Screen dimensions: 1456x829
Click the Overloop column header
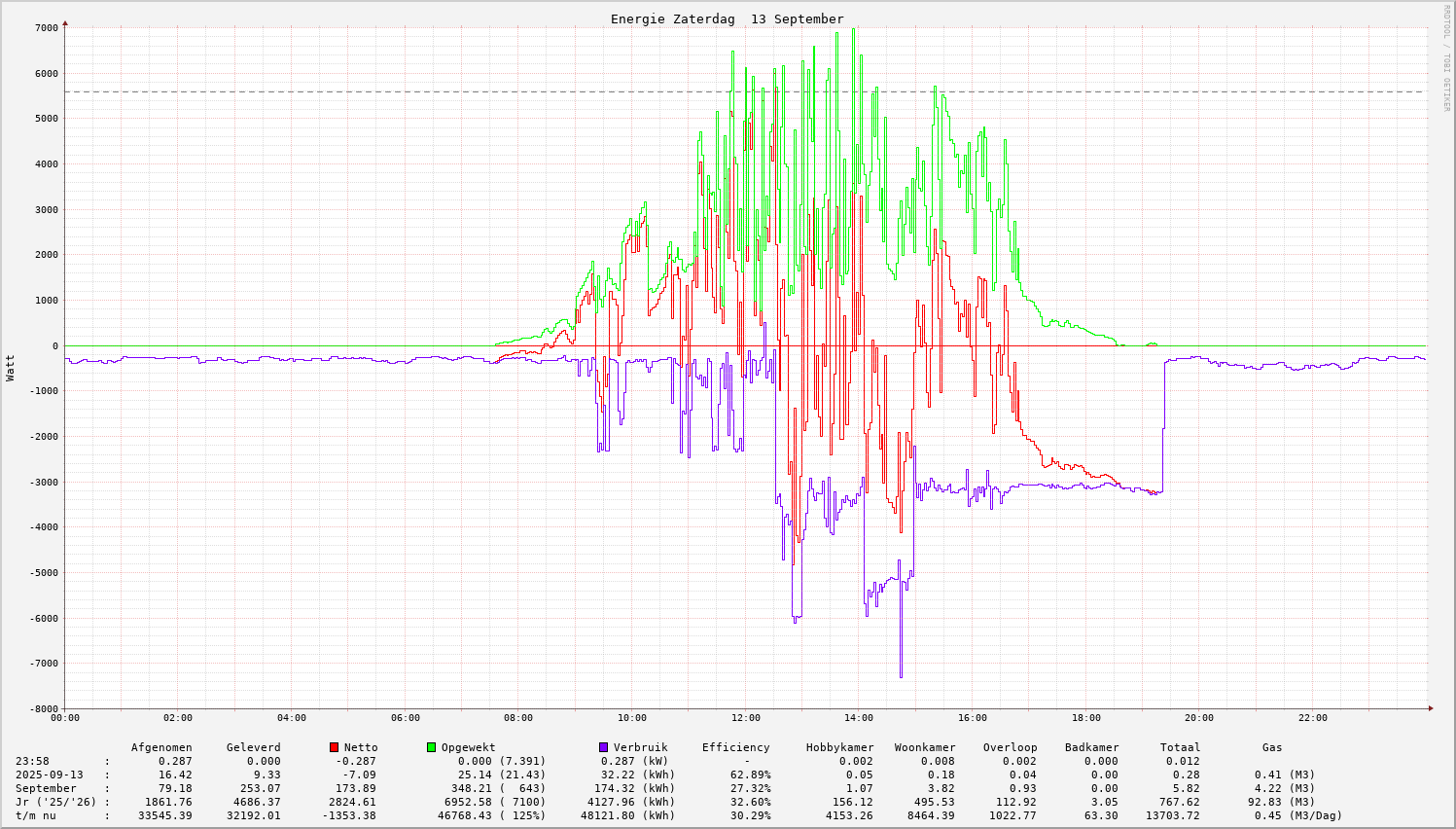tap(1010, 747)
